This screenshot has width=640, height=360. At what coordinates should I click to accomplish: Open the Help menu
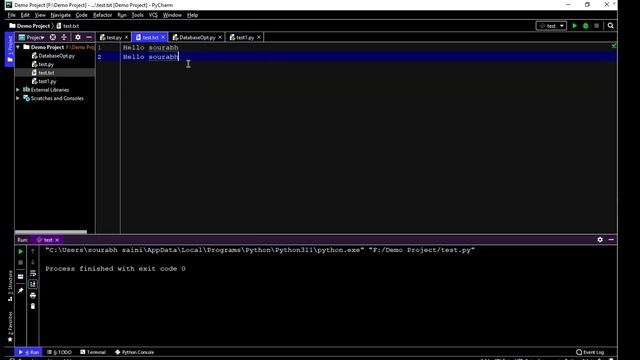pos(192,15)
